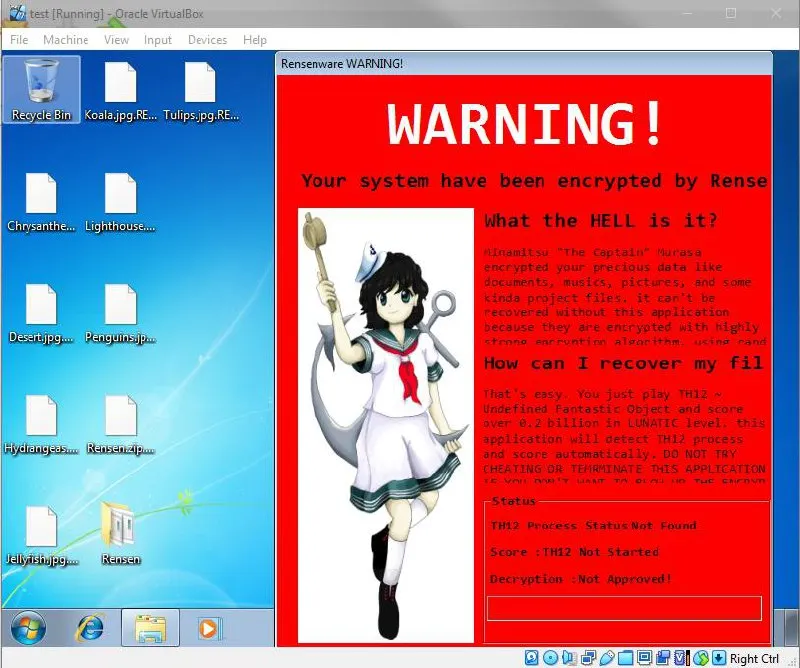This screenshot has width=800, height=668.
Task: Click the VirtualBox network status icon
Action: pyautogui.click(x=589, y=657)
